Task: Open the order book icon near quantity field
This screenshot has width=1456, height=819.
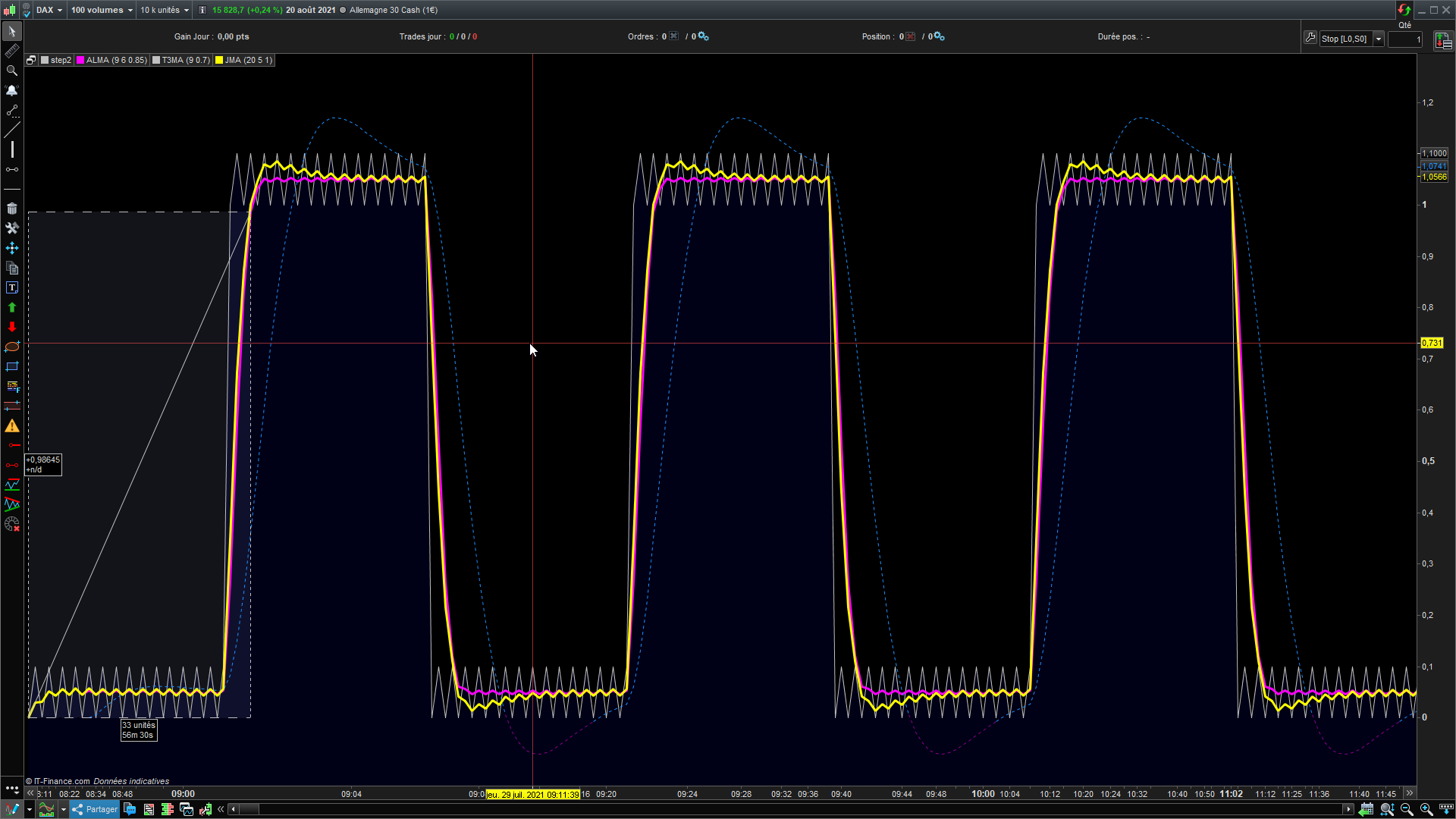Action: pyautogui.click(x=1442, y=41)
